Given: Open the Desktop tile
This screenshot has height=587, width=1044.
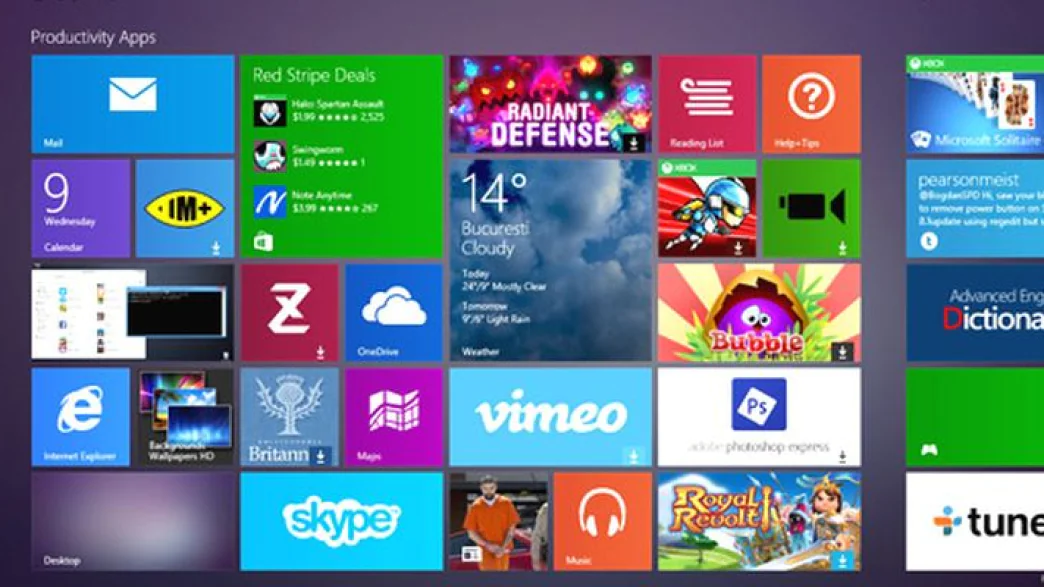Looking at the screenshot, I should (x=132, y=521).
